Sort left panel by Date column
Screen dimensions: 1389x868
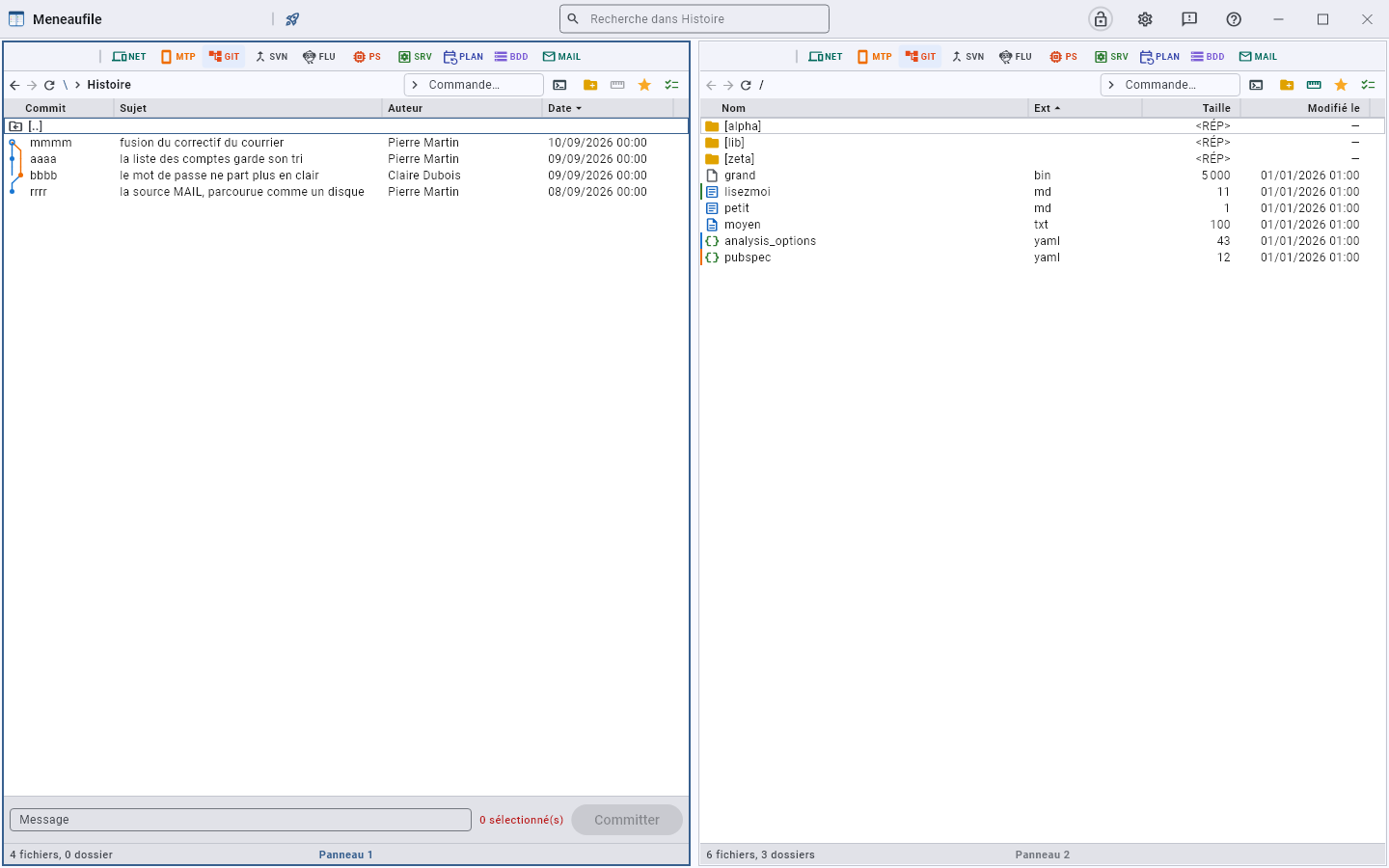(608, 108)
